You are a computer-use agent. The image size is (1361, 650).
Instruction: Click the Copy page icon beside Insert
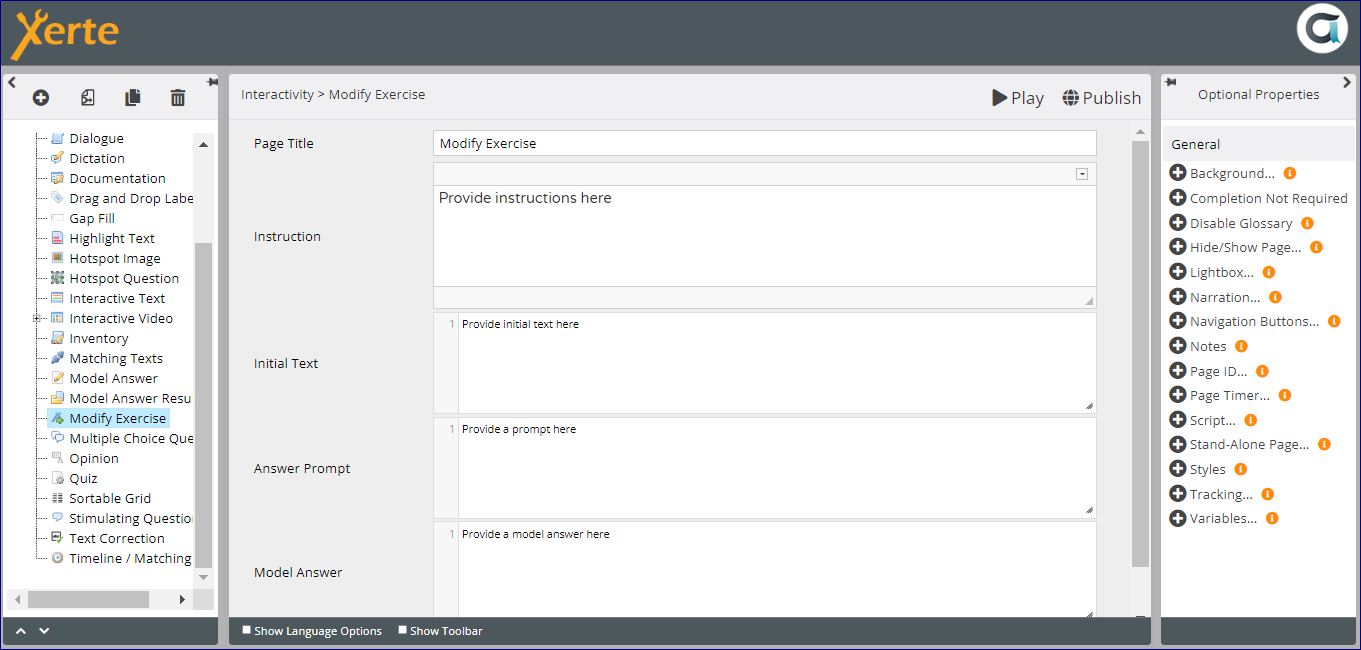coord(88,97)
